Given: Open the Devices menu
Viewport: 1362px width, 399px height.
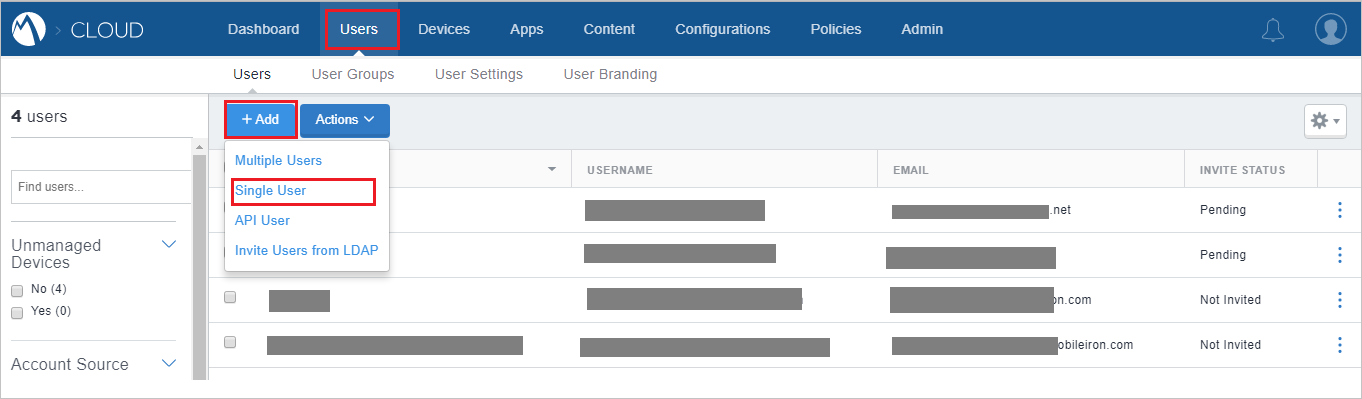Looking at the screenshot, I should [444, 29].
